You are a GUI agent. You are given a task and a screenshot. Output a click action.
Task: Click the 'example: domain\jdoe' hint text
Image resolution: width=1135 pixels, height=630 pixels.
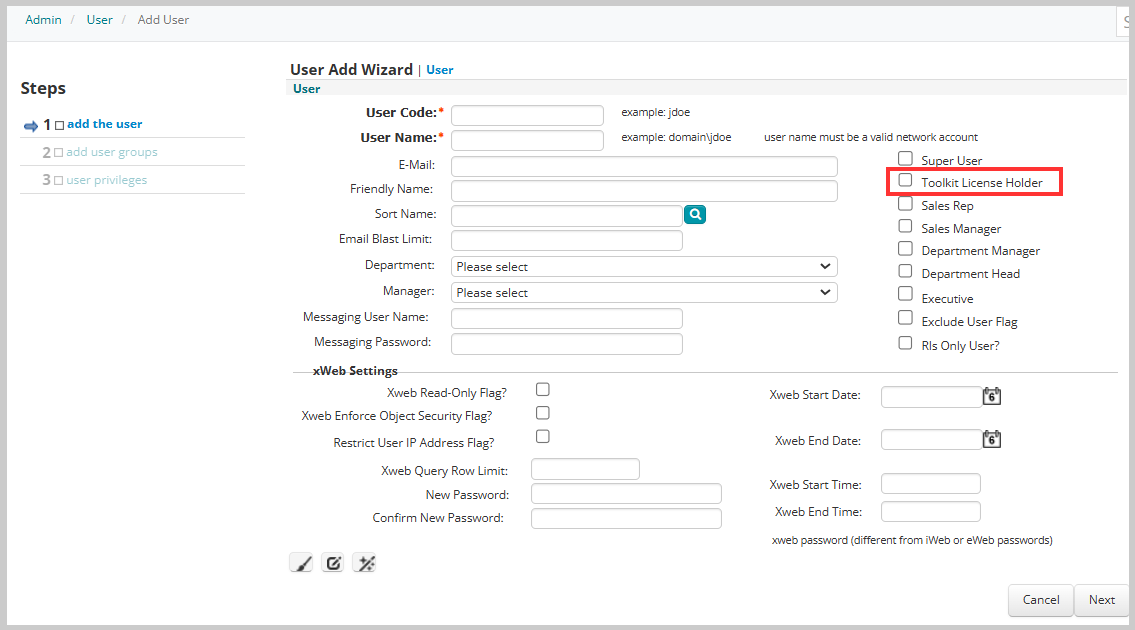(x=676, y=137)
